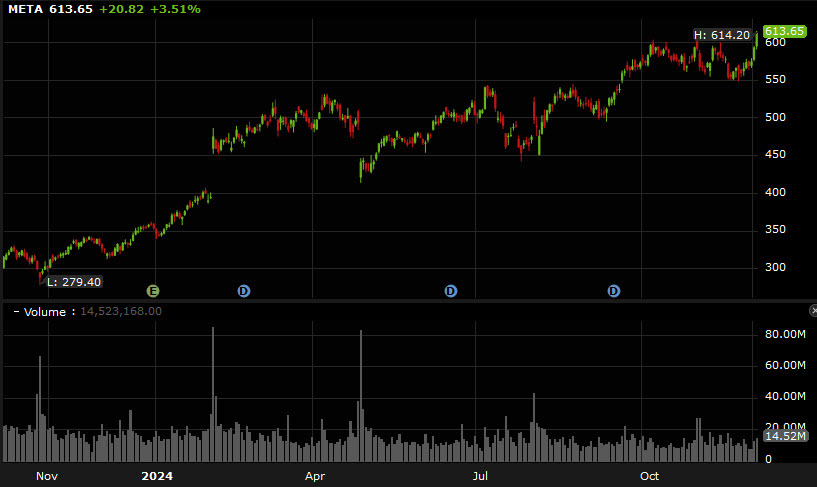Click the dividend D marker before April
Viewport: 817px width, 487px height.
point(243,291)
